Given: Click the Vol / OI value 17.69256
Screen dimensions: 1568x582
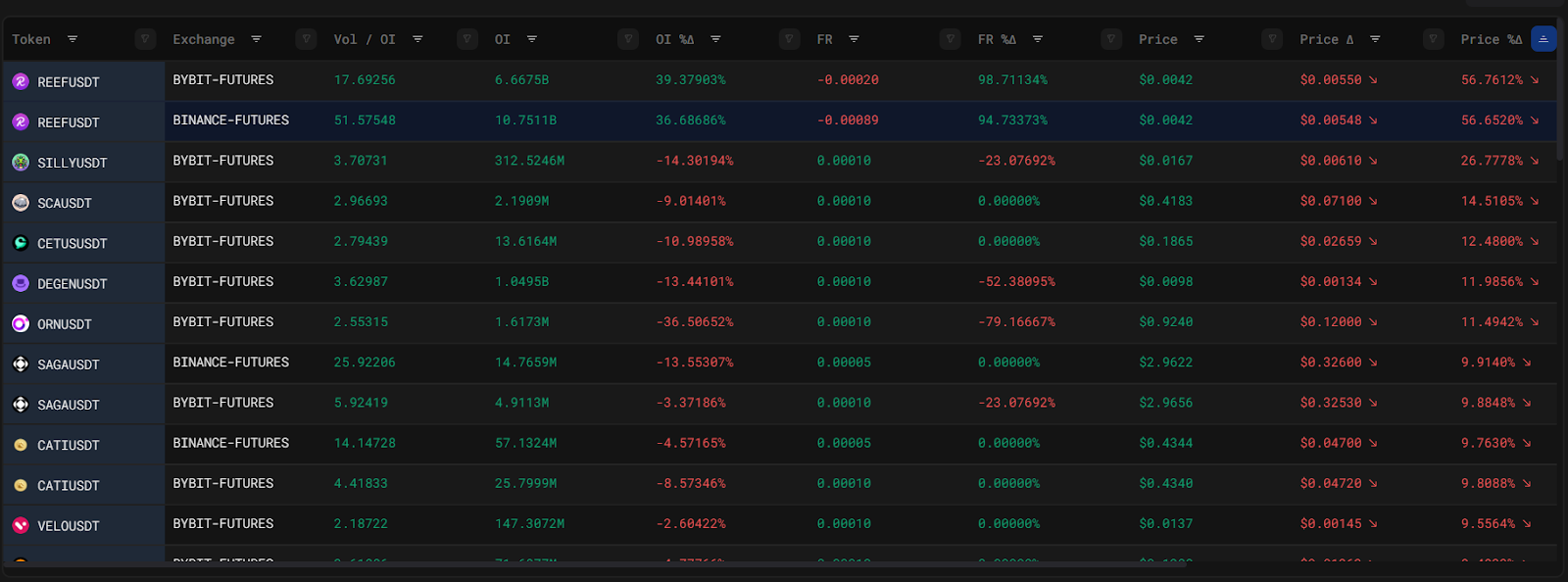Looking at the screenshot, I should (x=365, y=80).
